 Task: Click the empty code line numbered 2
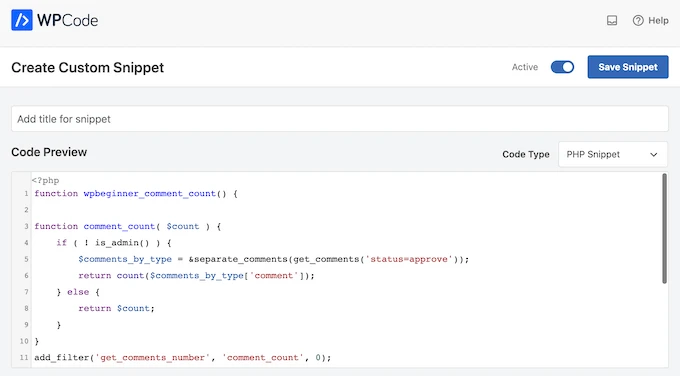click(x=347, y=210)
